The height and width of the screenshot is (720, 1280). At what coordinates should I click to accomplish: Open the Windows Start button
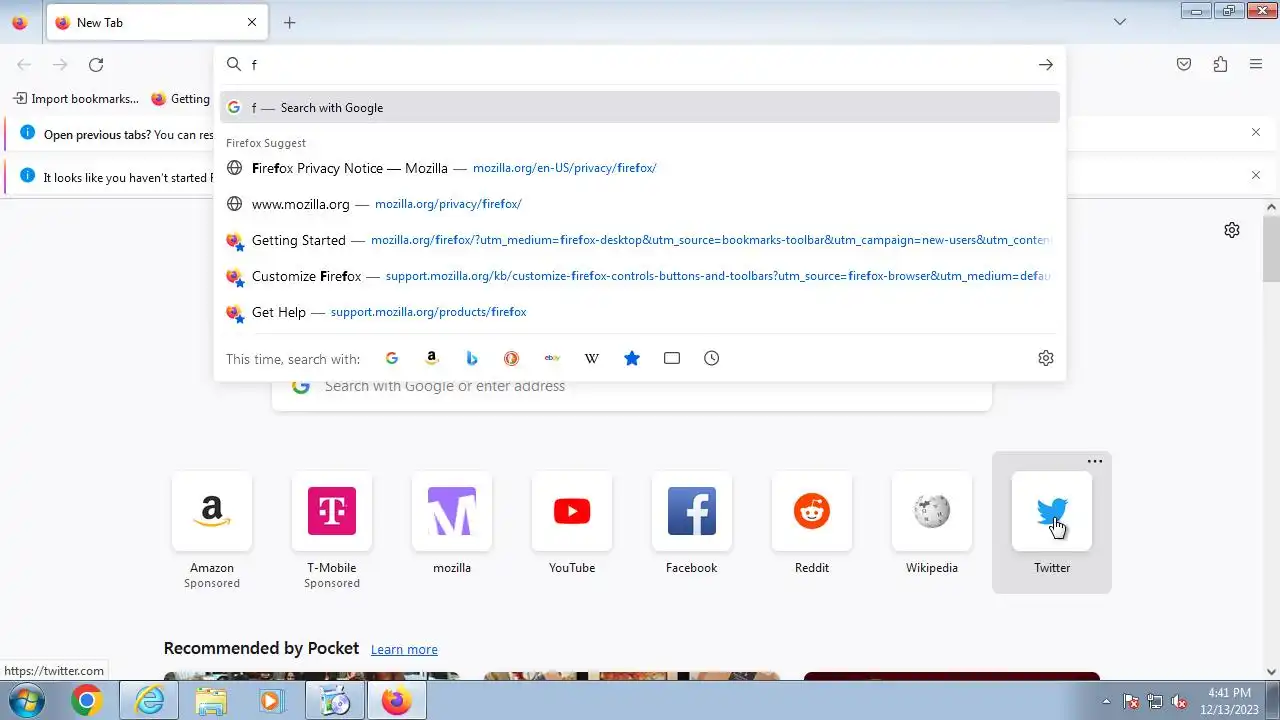(x=27, y=701)
